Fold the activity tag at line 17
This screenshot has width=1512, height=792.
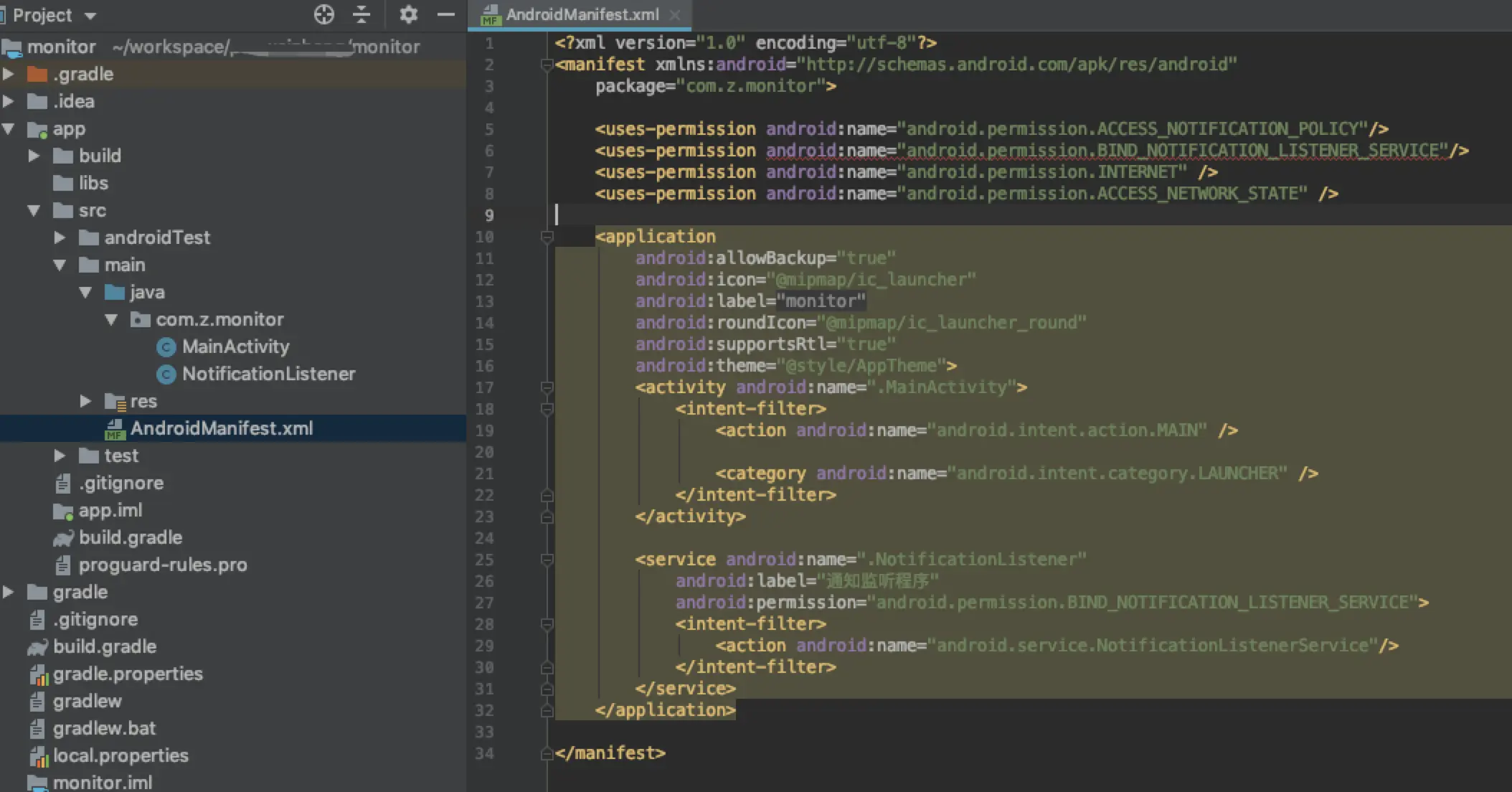(x=547, y=387)
